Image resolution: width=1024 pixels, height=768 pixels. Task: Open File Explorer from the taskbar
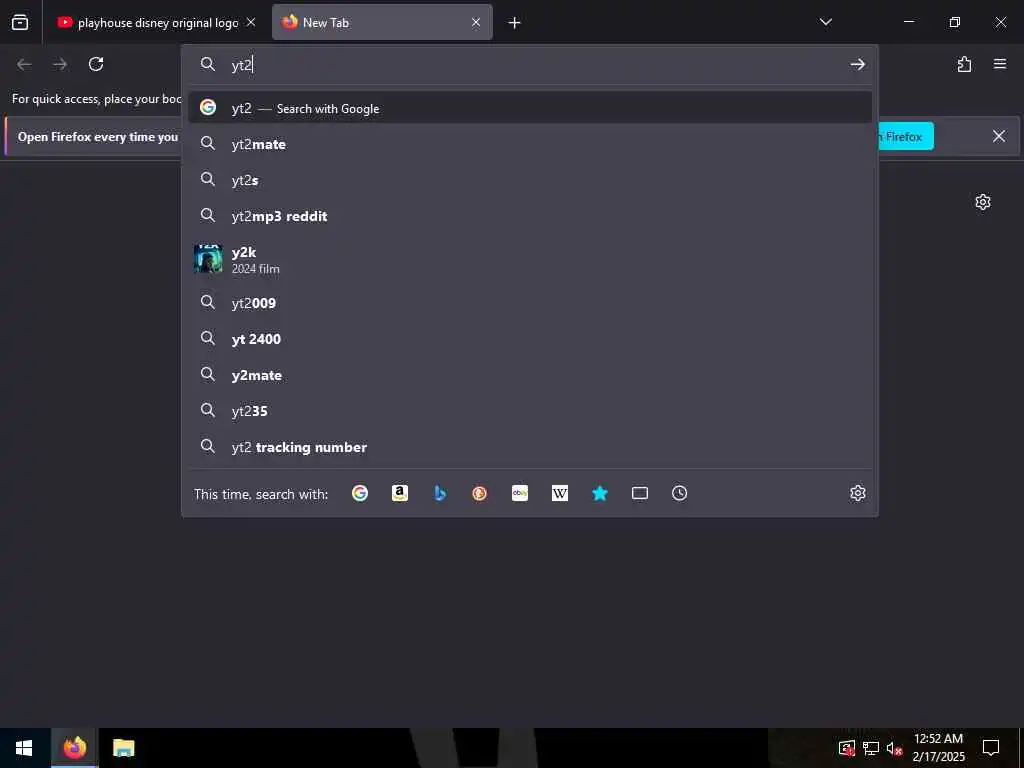(123, 748)
